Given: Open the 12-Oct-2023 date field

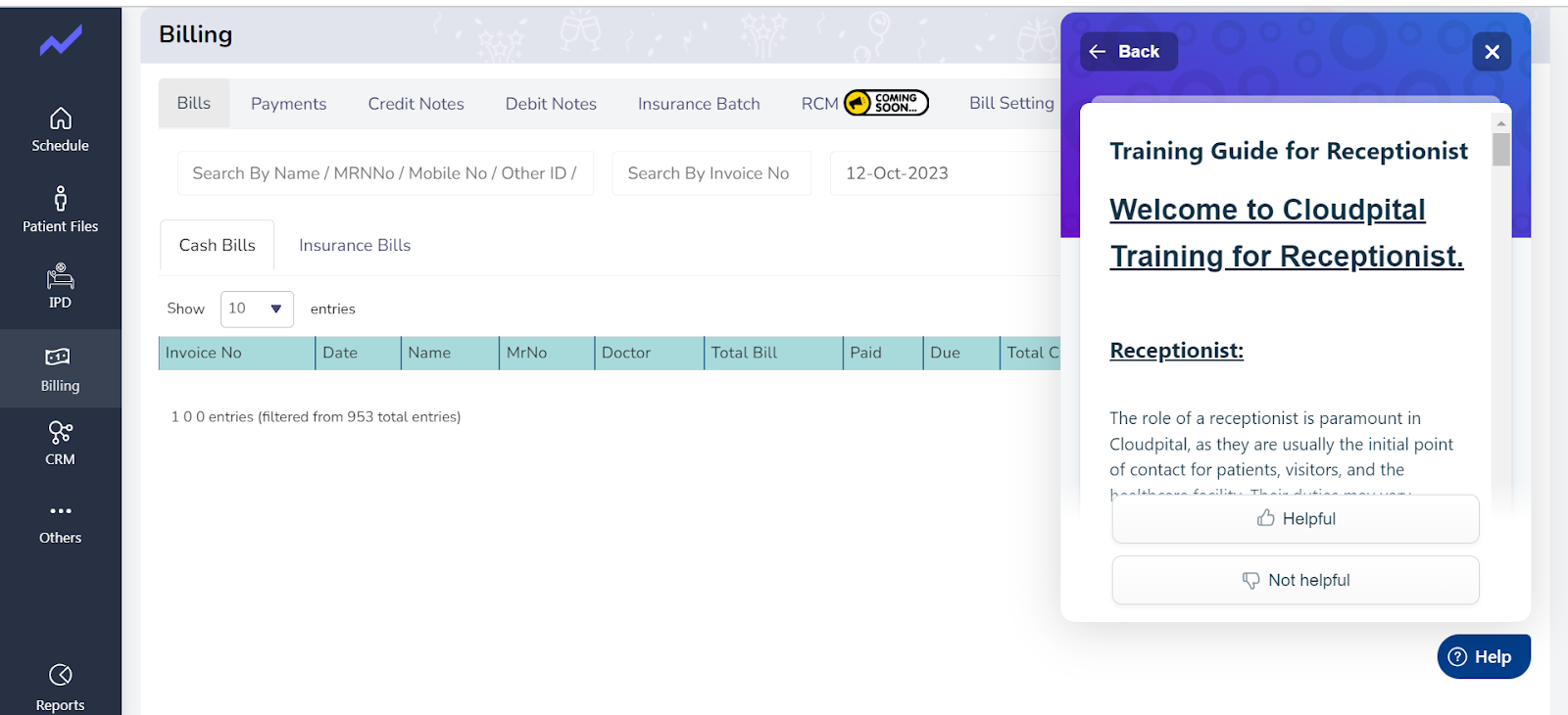Looking at the screenshot, I should click(946, 173).
